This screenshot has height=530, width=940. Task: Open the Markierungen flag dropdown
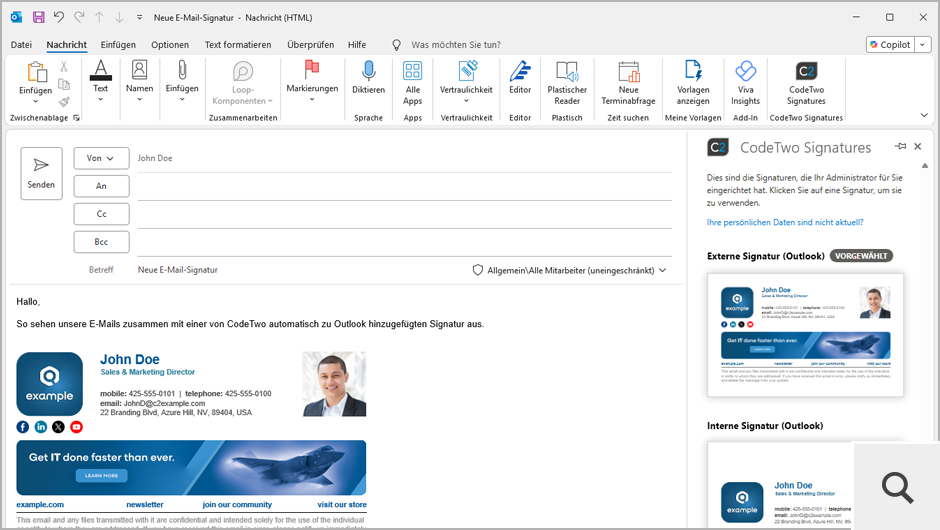coord(312,80)
